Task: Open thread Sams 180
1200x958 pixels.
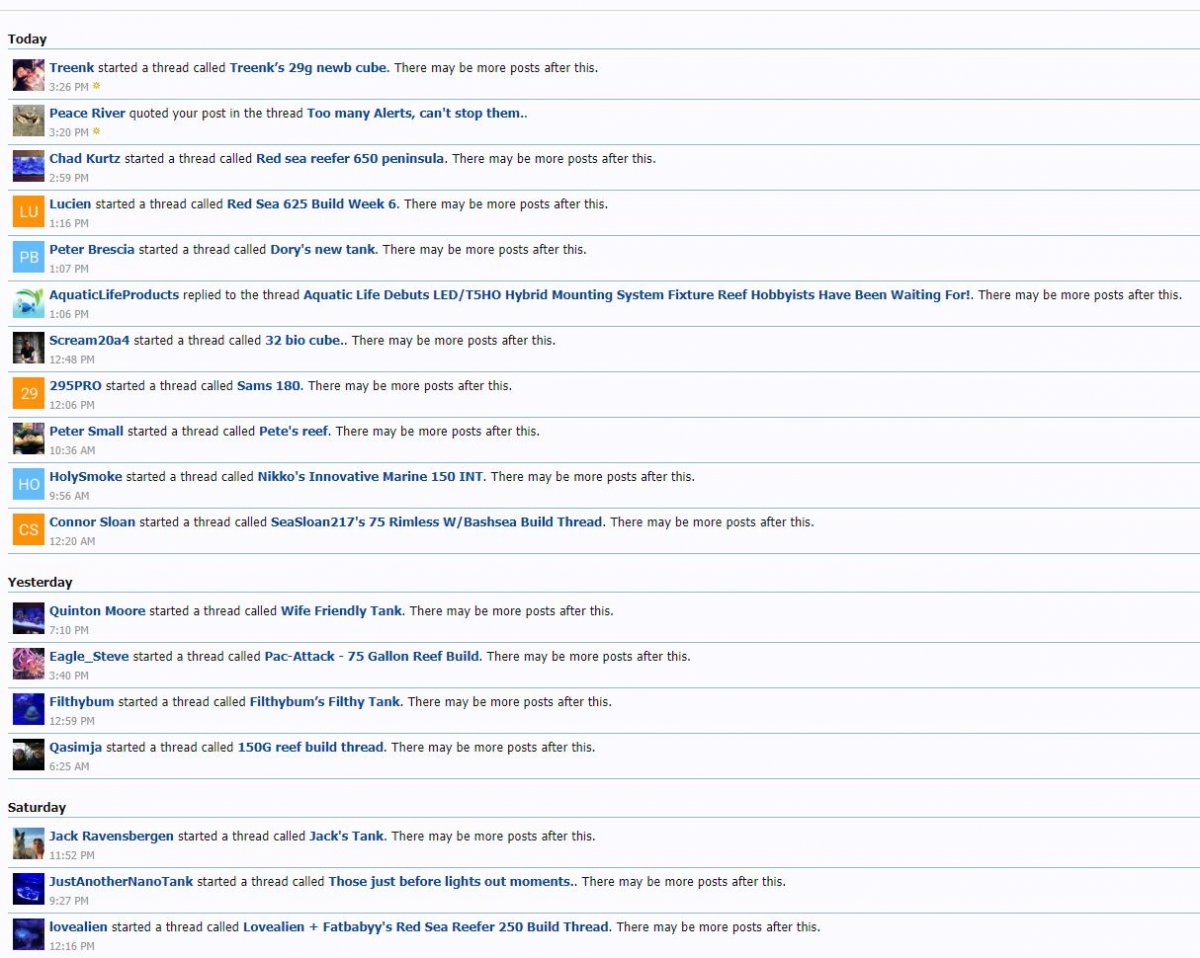Action: (x=269, y=385)
